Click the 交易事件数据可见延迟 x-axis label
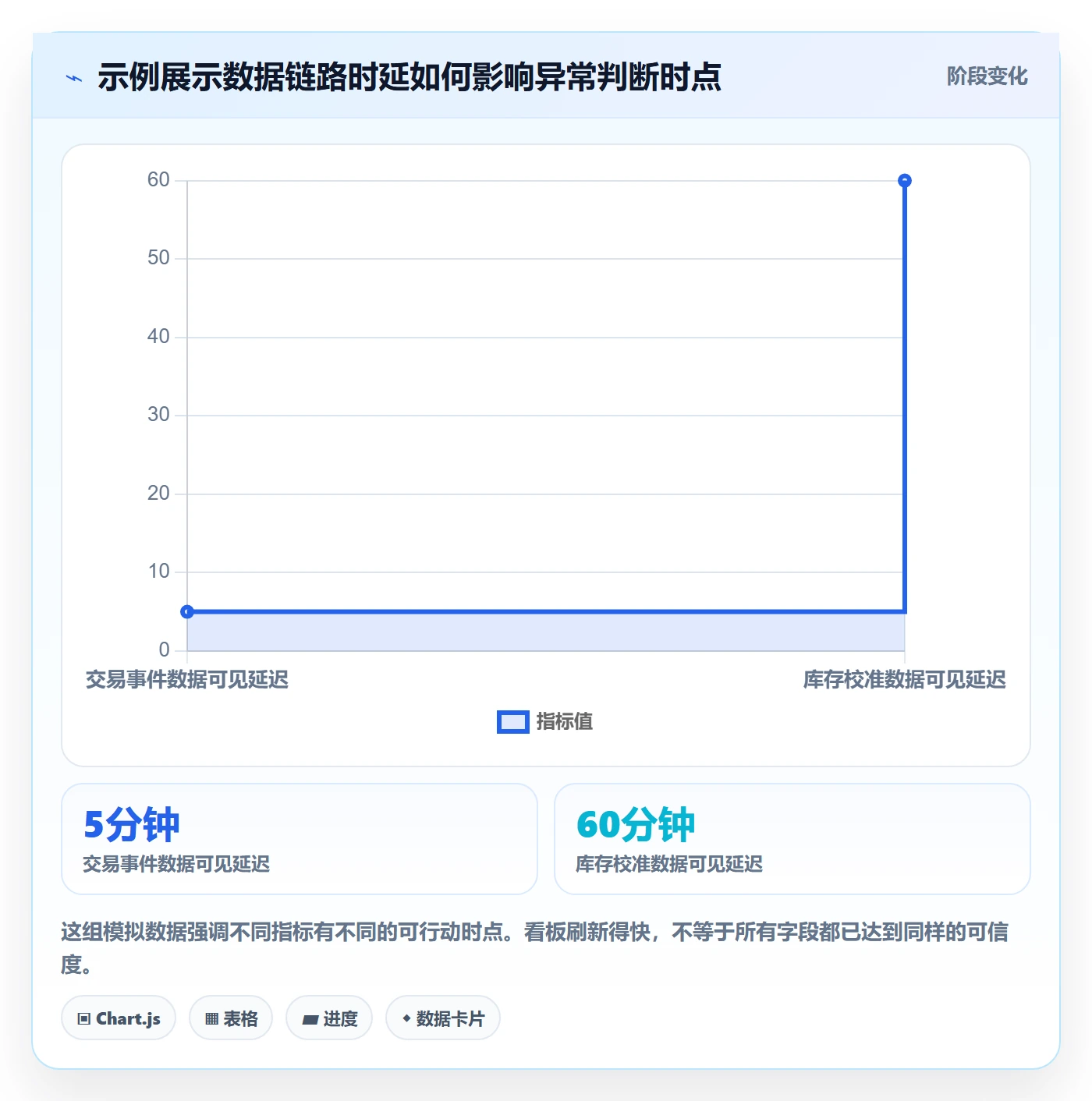The width and height of the screenshot is (1092, 1101). (187, 680)
